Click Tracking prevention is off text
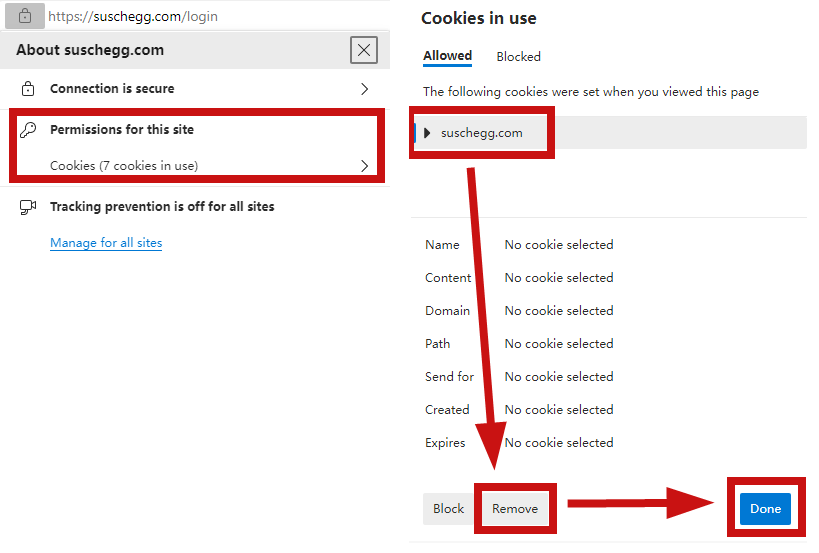 (x=162, y=207)
